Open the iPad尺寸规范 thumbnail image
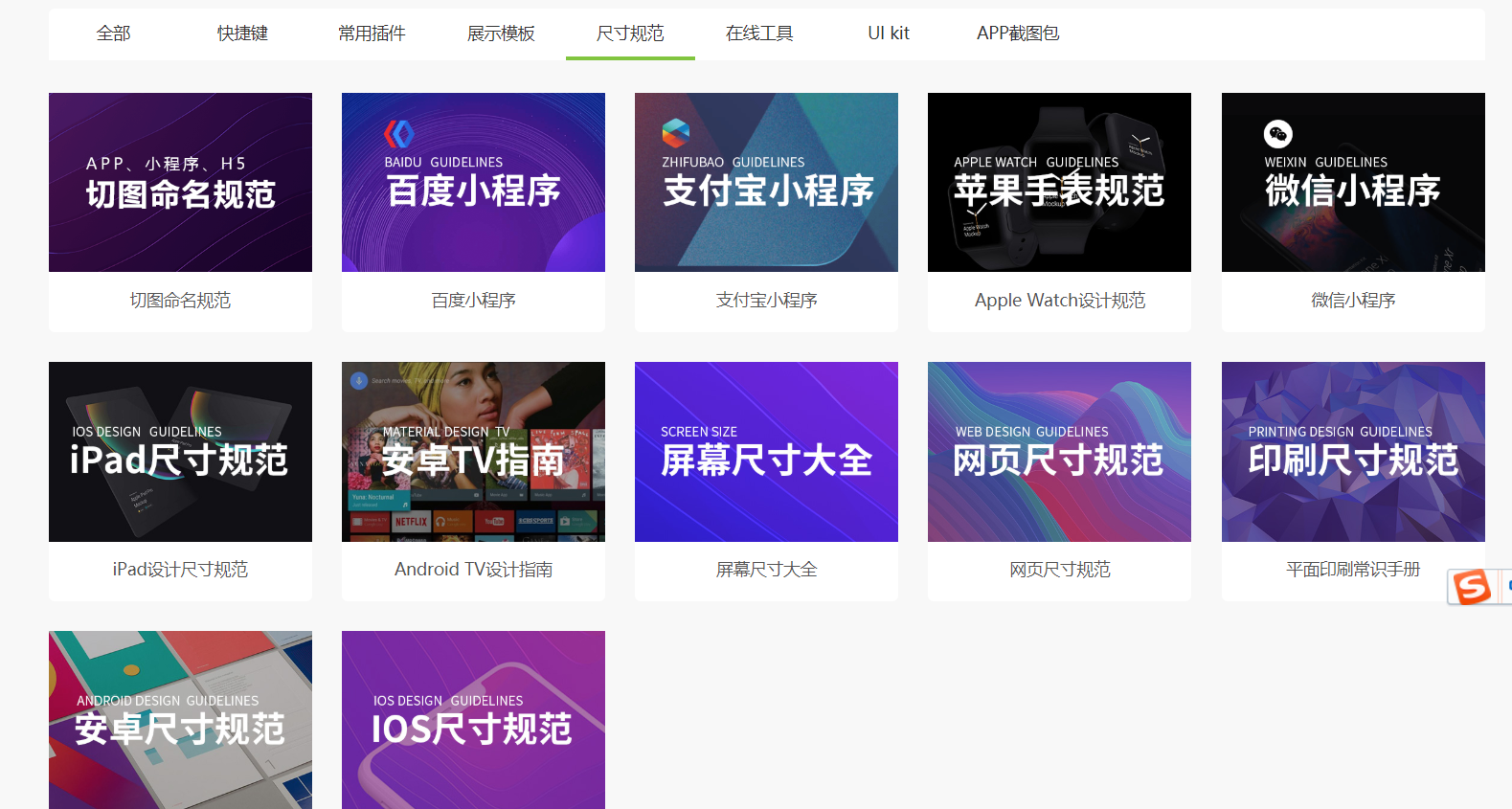Image resolution: width=1512 pixels, height=809 pixels. (x=180, y=452)
